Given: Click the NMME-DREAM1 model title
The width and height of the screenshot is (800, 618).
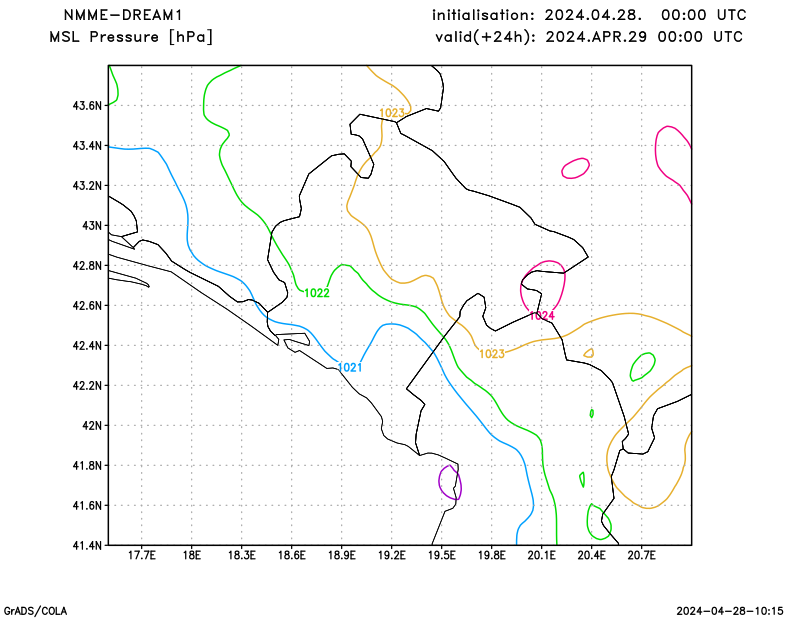Looking at the screenshot, I should [123, 15].
